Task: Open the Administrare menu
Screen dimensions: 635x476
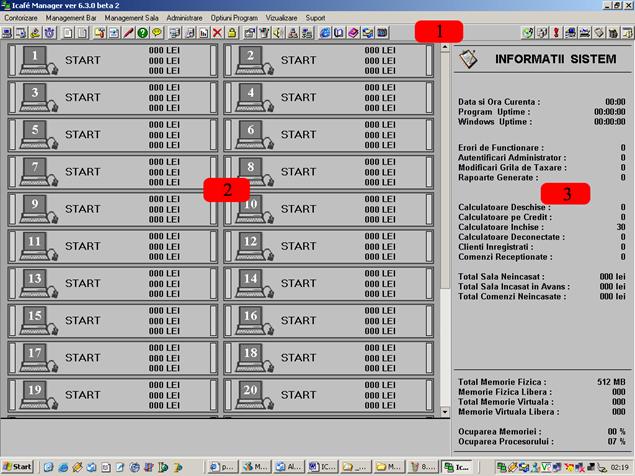Action: (x=184, y=18)
